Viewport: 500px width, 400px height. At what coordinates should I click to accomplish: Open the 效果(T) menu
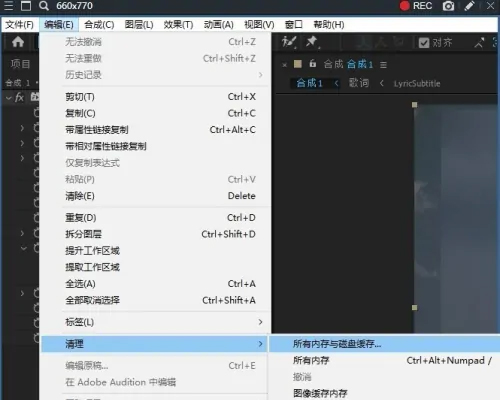178,25
